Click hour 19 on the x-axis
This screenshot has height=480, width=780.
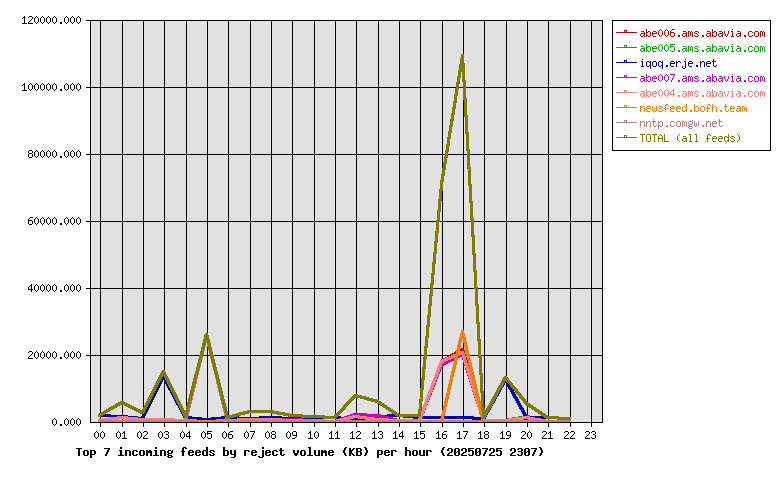pyautogui.click(x=505, y=435)
